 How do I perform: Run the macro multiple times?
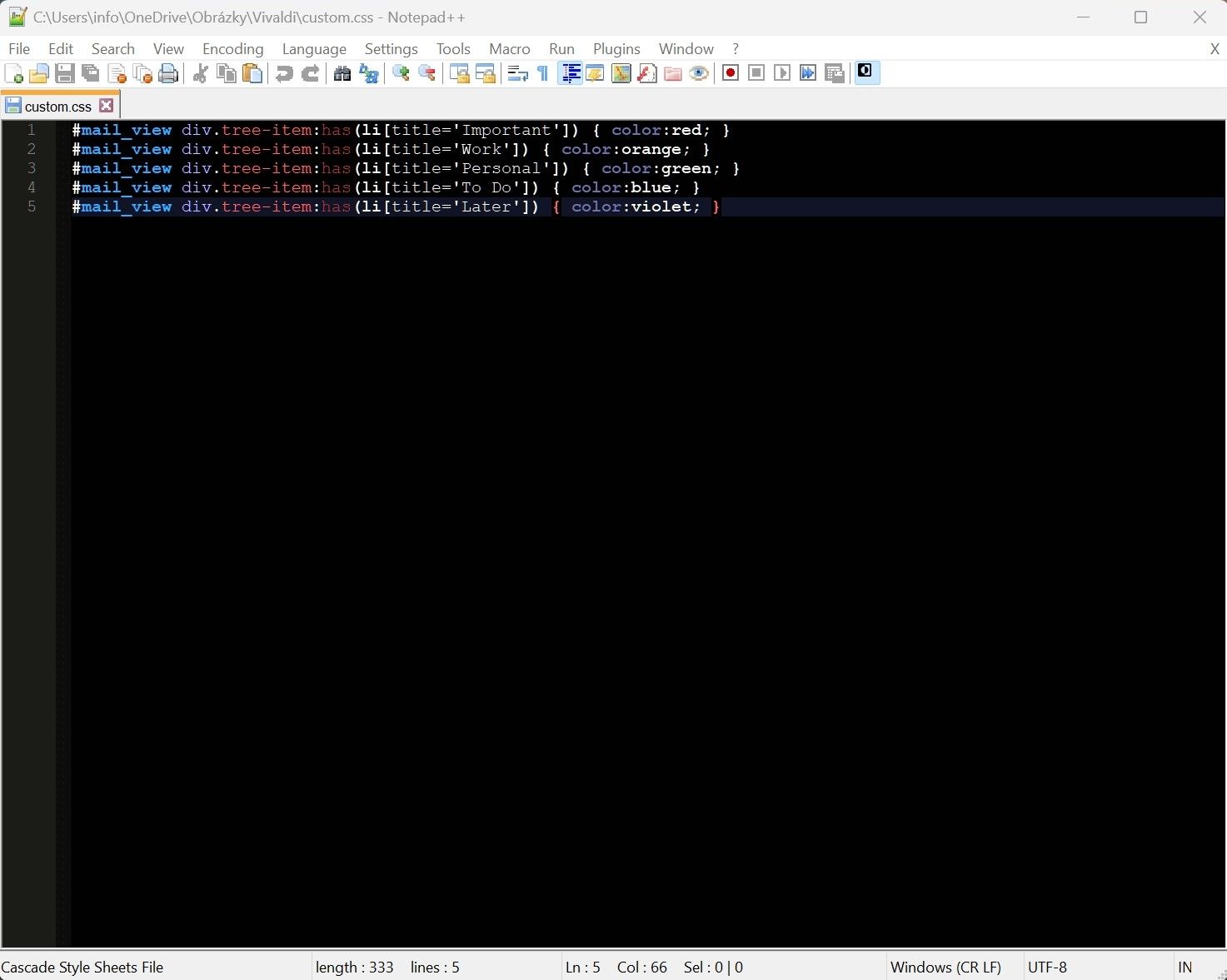[808, 73]
